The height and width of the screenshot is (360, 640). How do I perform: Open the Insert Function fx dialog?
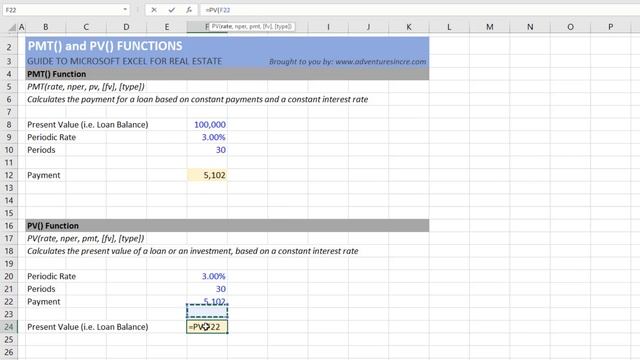point(189,10)
